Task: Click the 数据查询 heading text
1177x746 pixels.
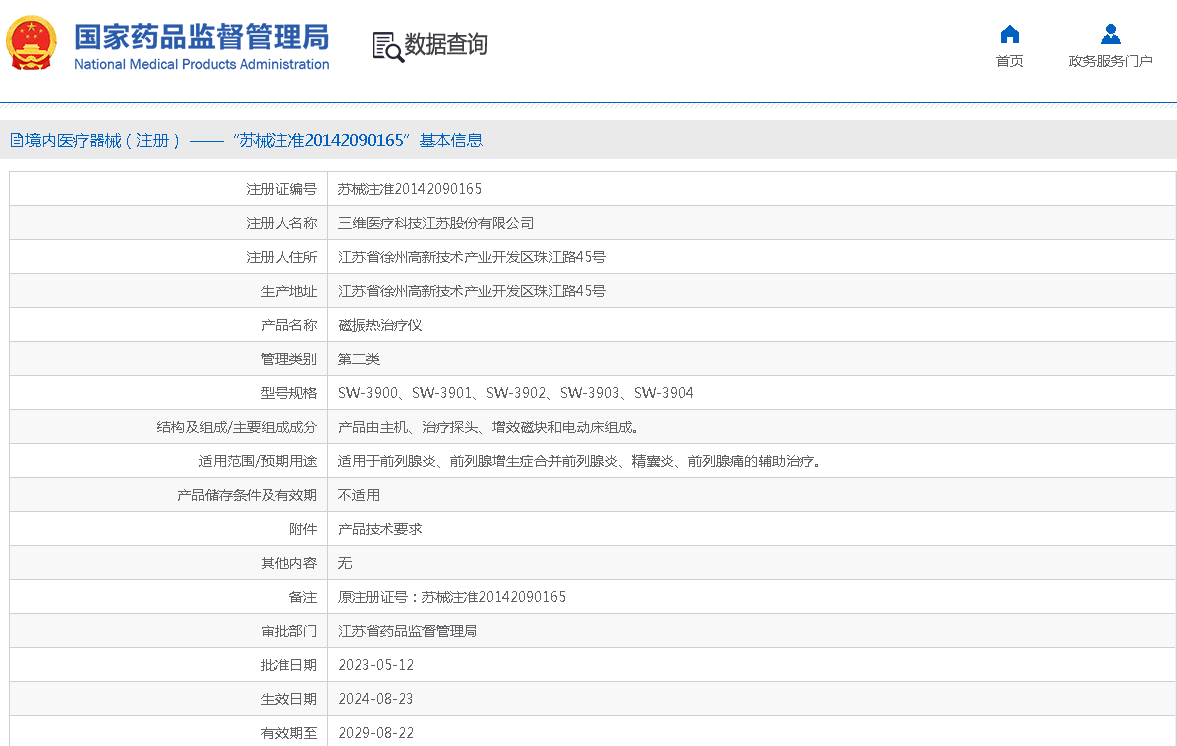Action: pos(446,45)
